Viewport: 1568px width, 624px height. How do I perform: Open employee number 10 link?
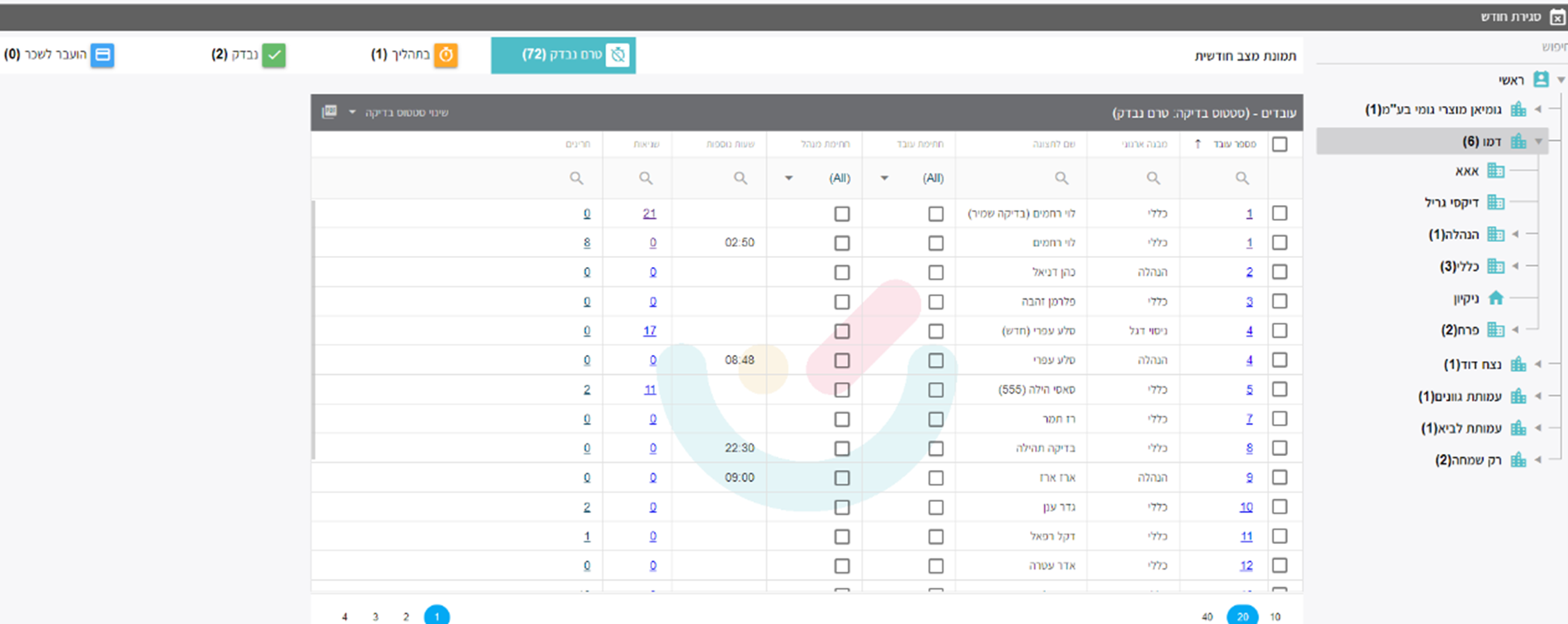click(1246, 508)
